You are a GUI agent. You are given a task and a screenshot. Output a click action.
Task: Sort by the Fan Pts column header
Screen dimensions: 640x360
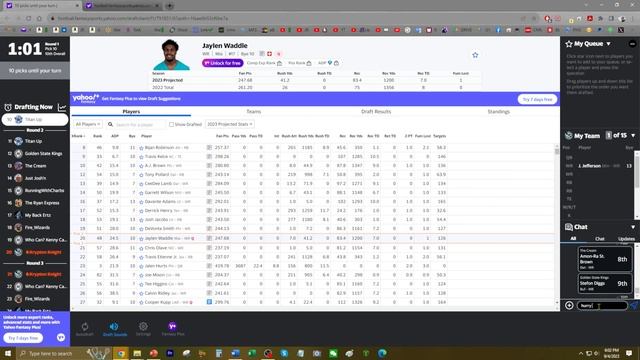tap(222, 136)
